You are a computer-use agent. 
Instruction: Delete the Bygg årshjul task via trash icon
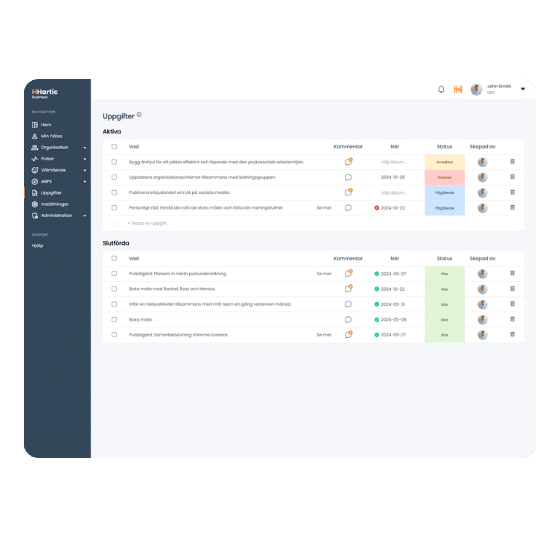click(512, 161)
